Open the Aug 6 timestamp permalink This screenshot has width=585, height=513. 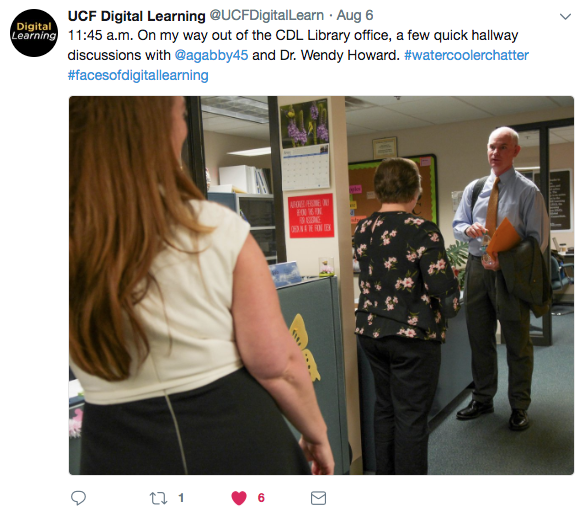(x=355, y=15)
